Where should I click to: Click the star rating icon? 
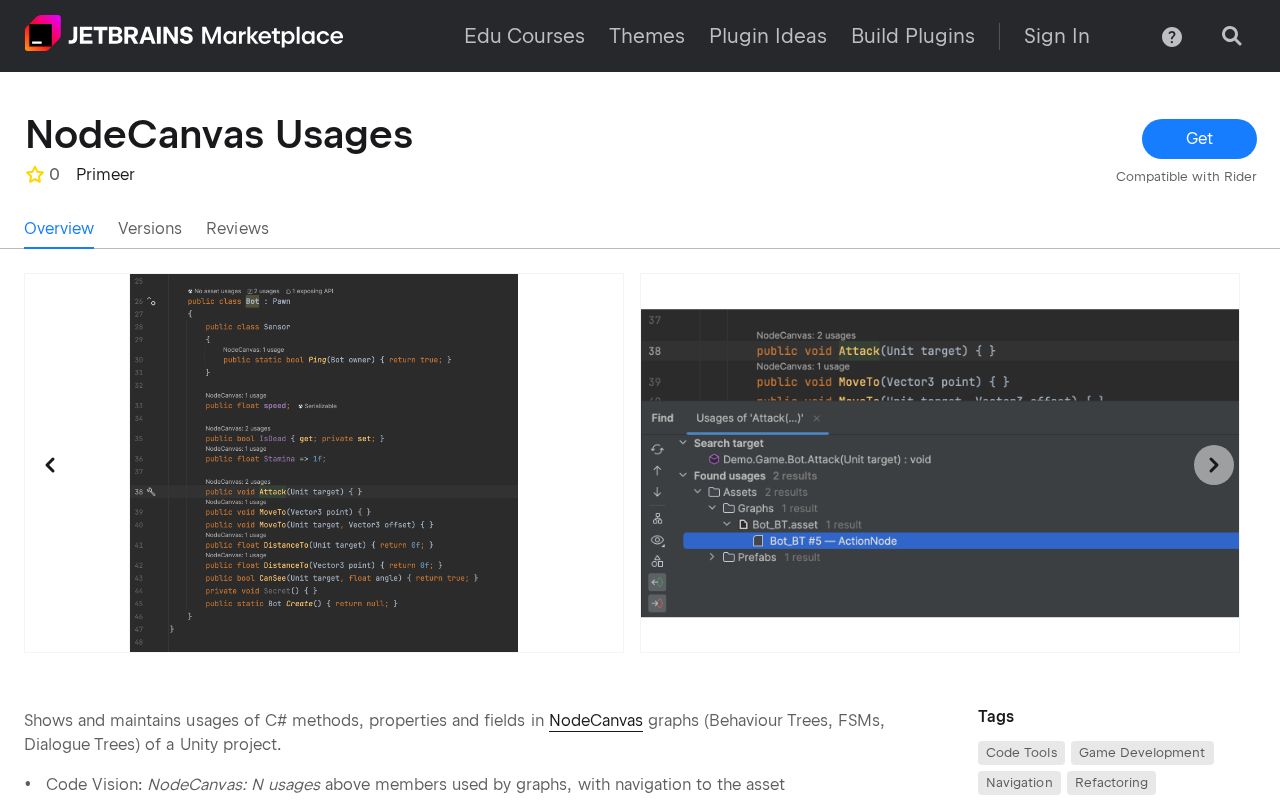click(35, 174)
